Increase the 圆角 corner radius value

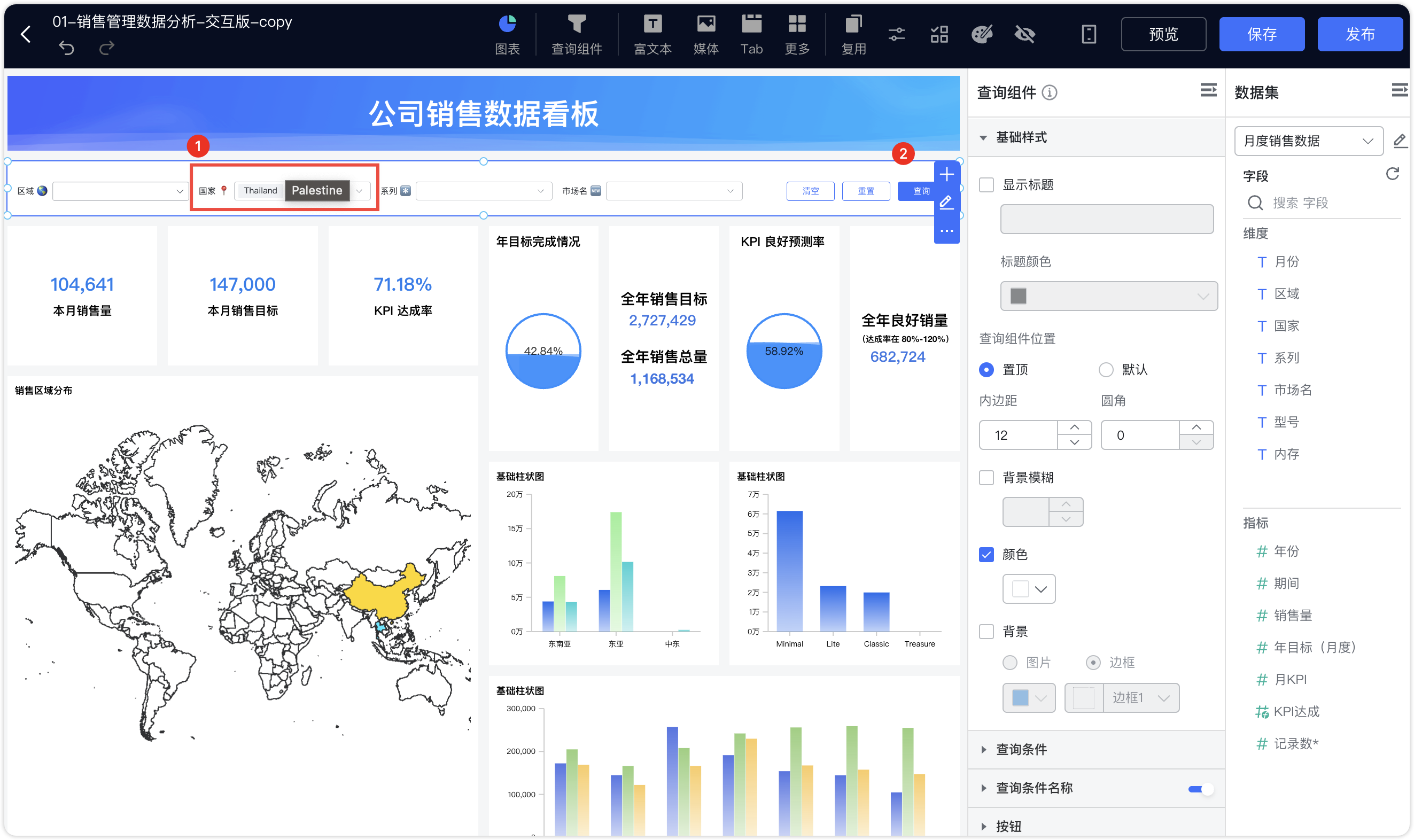(x=1195, y=427)
